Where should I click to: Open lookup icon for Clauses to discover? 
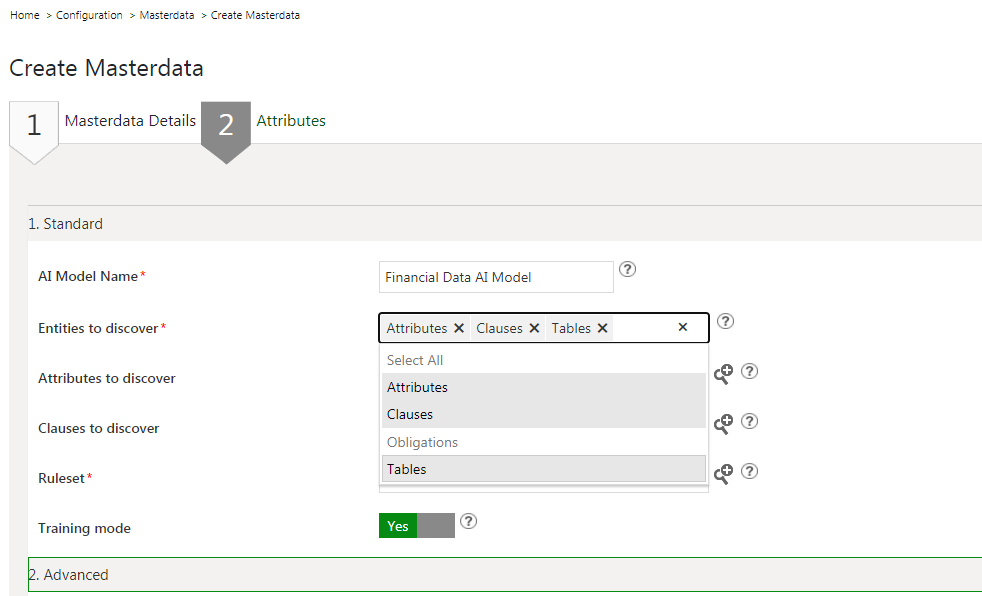click(x=723, y=423)
